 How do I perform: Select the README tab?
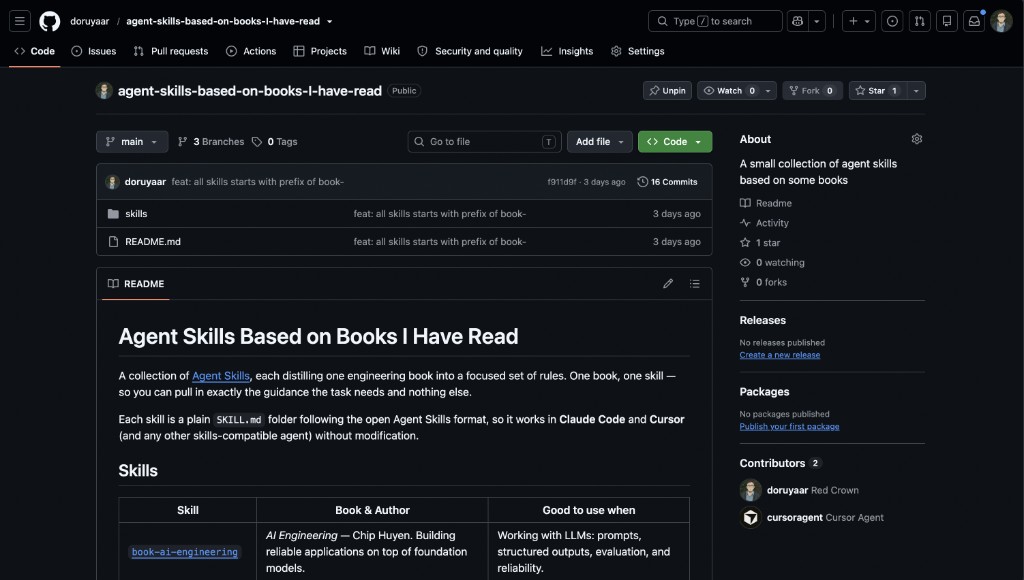[136, 283]
